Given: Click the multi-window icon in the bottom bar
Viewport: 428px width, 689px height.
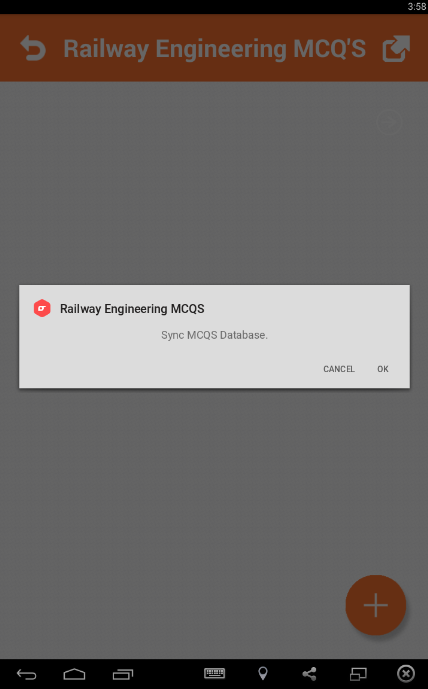Looking at the screenshot, I should 358,674.
